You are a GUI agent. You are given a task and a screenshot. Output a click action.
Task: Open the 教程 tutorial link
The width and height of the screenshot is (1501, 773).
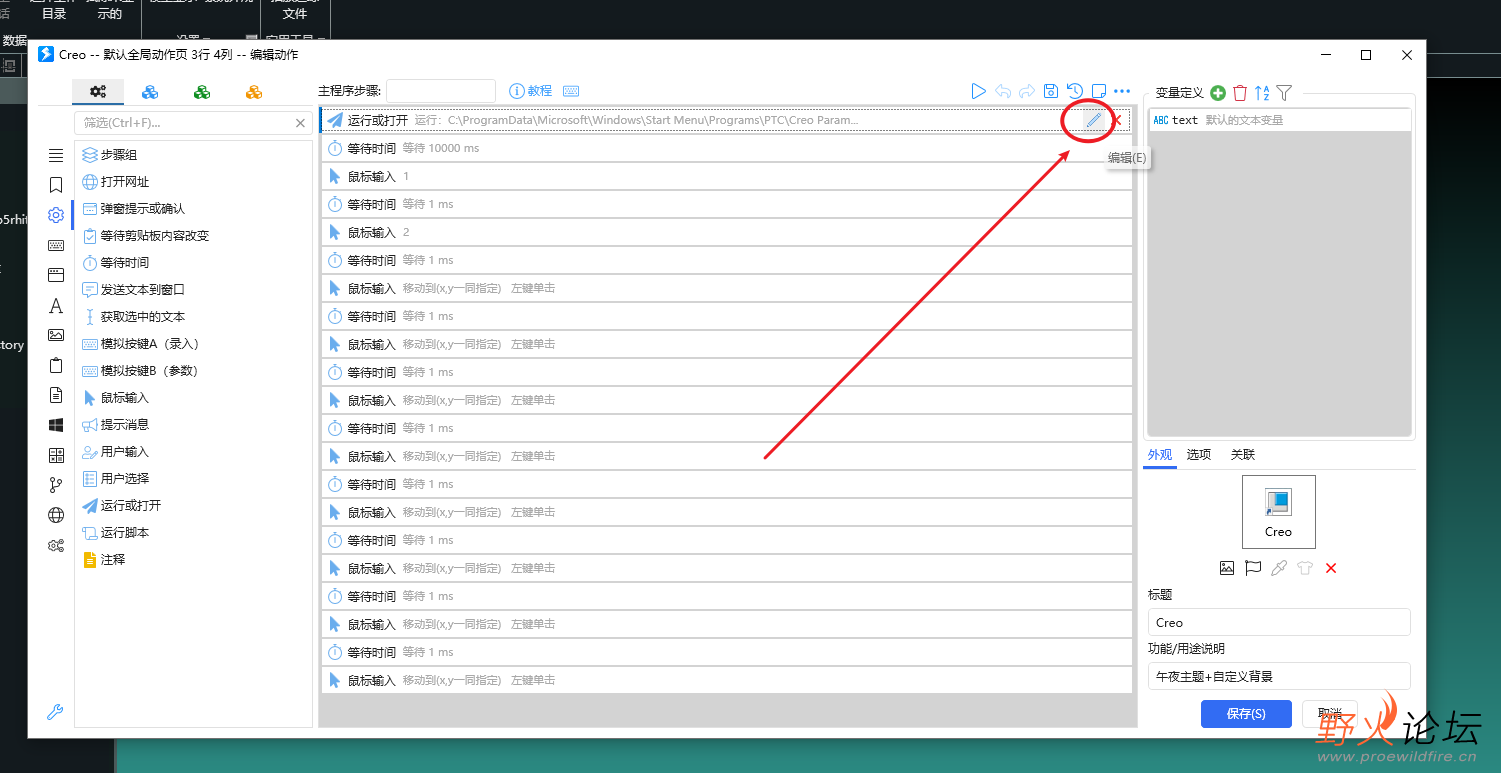531,91
